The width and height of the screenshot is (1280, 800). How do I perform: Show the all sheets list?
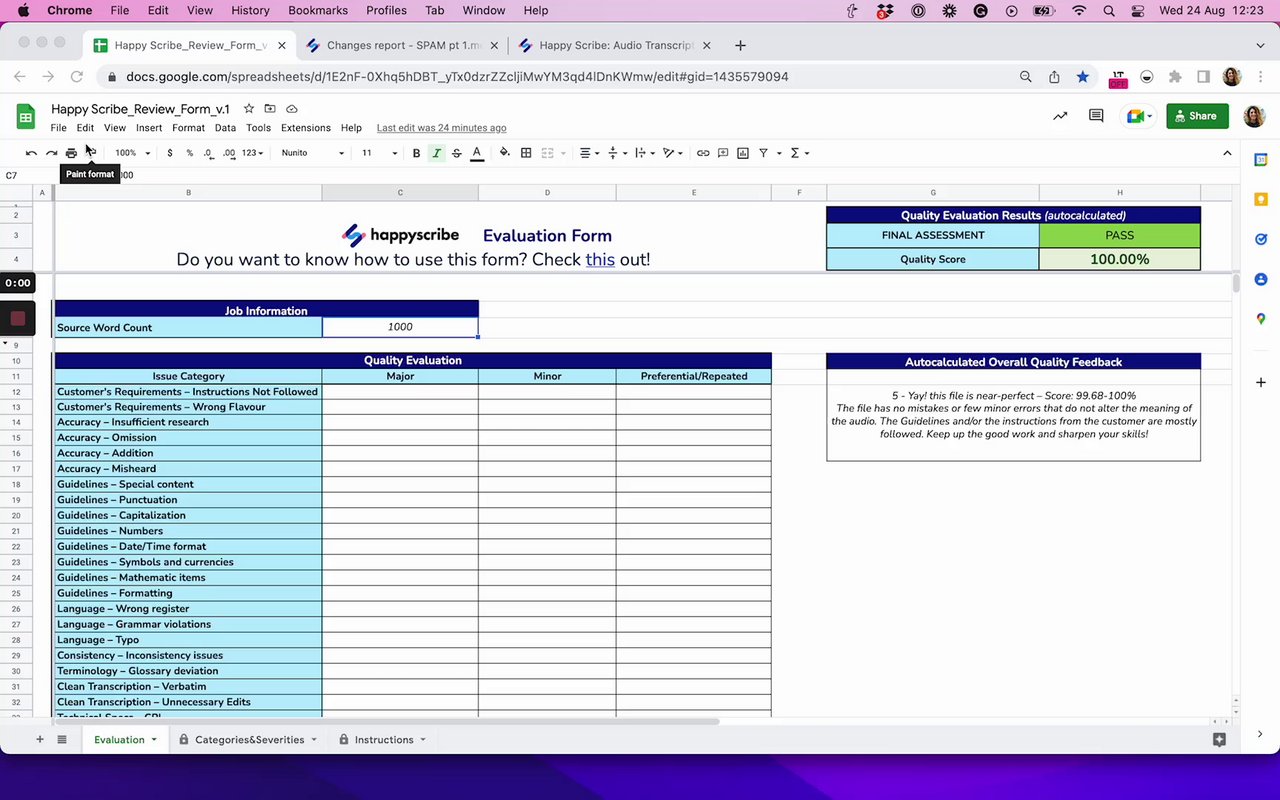62,740
